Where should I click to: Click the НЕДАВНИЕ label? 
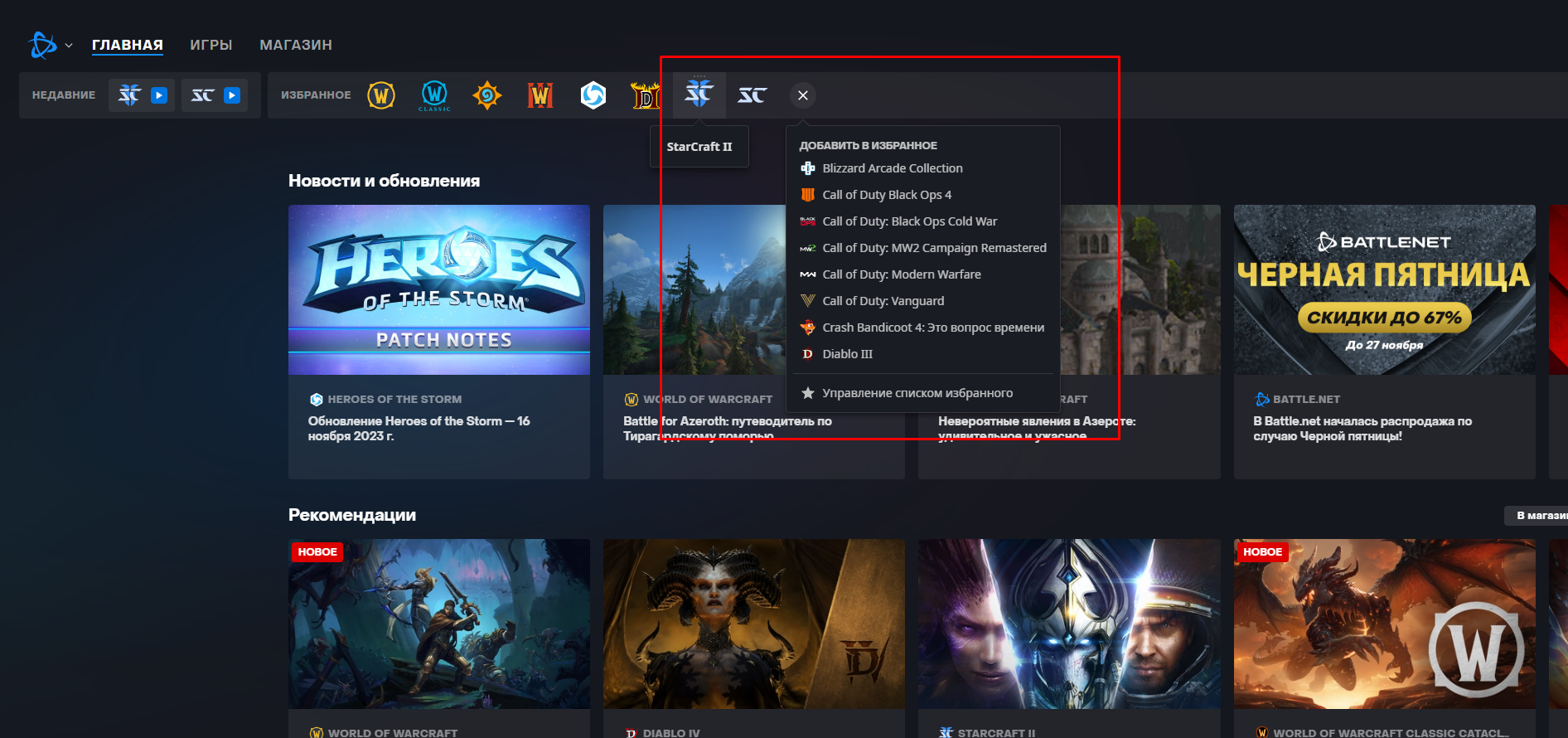click(x=64, y=95)
